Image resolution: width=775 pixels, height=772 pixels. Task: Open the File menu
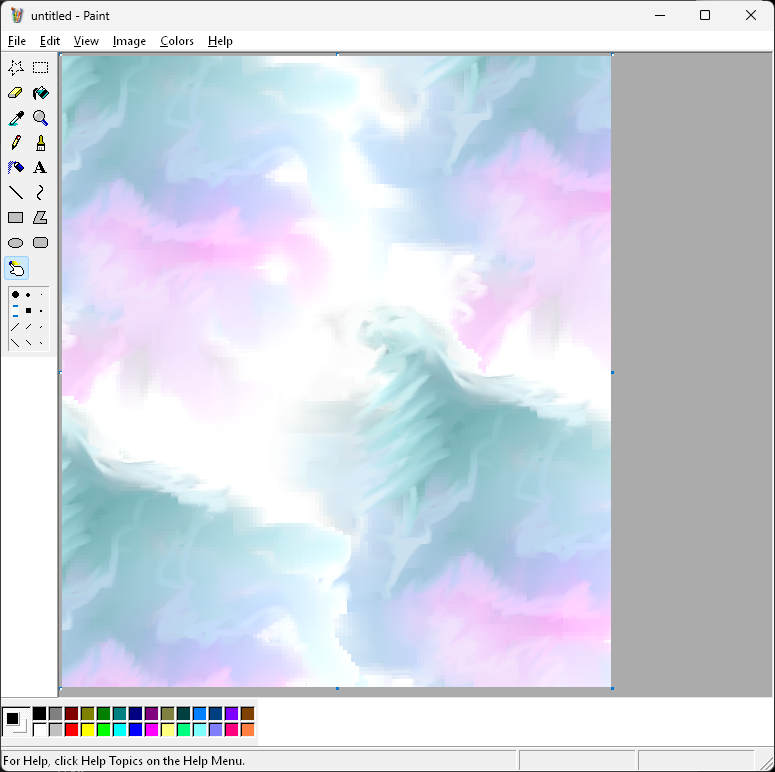click(x=17, y=41)
